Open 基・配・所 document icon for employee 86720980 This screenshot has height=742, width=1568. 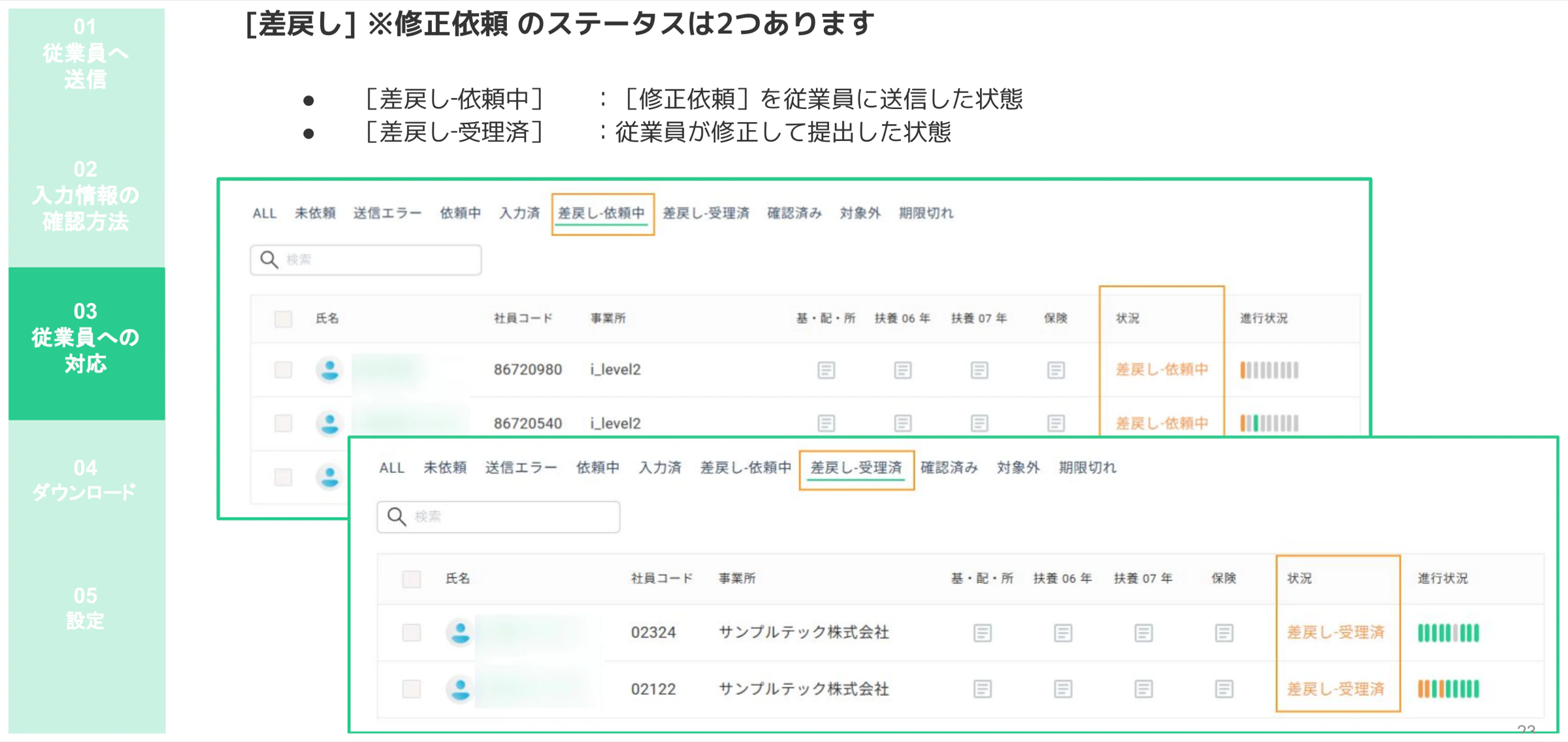click(826, 370)
